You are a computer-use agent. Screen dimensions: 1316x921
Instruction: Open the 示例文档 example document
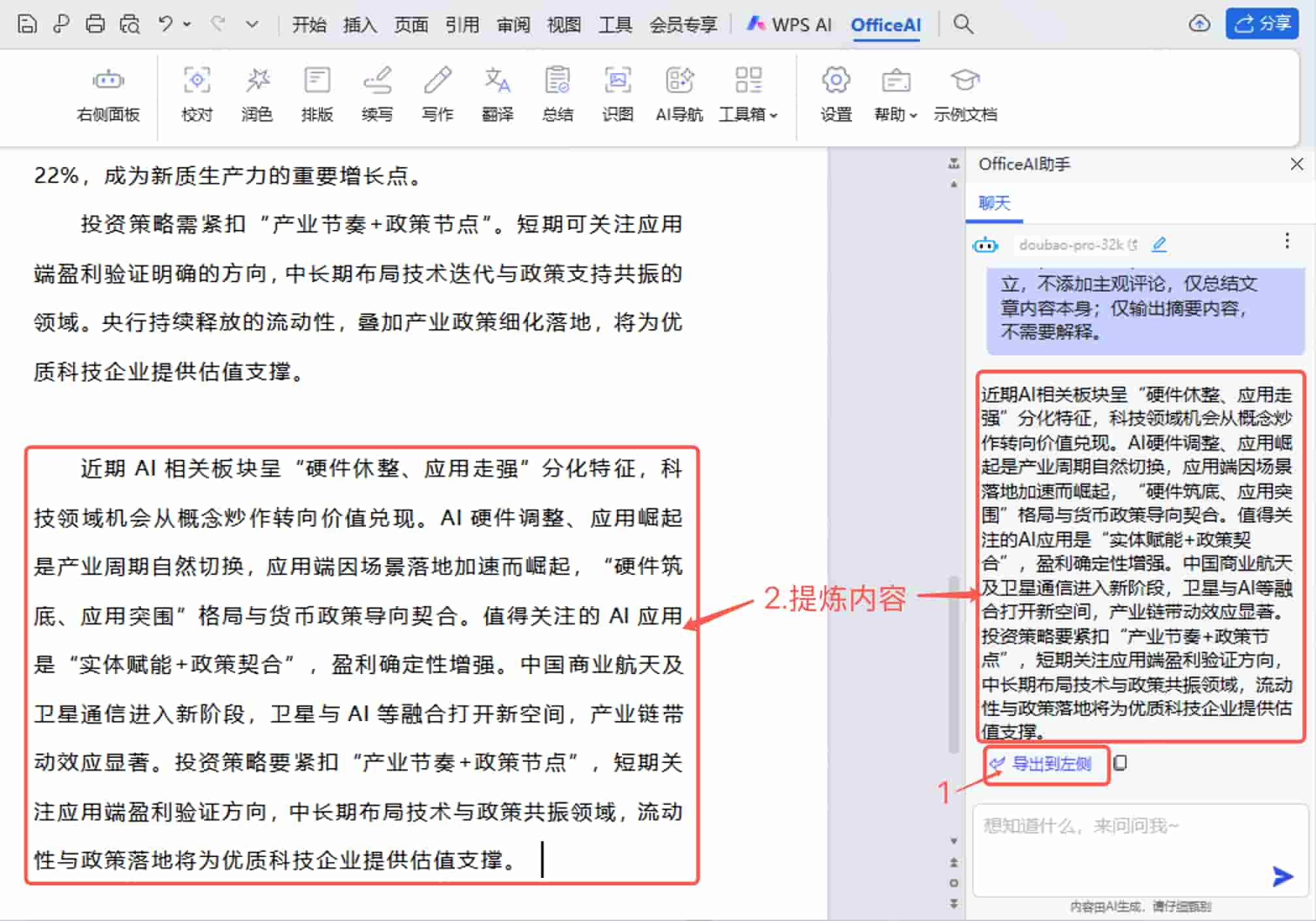click(x=966, y=93)
